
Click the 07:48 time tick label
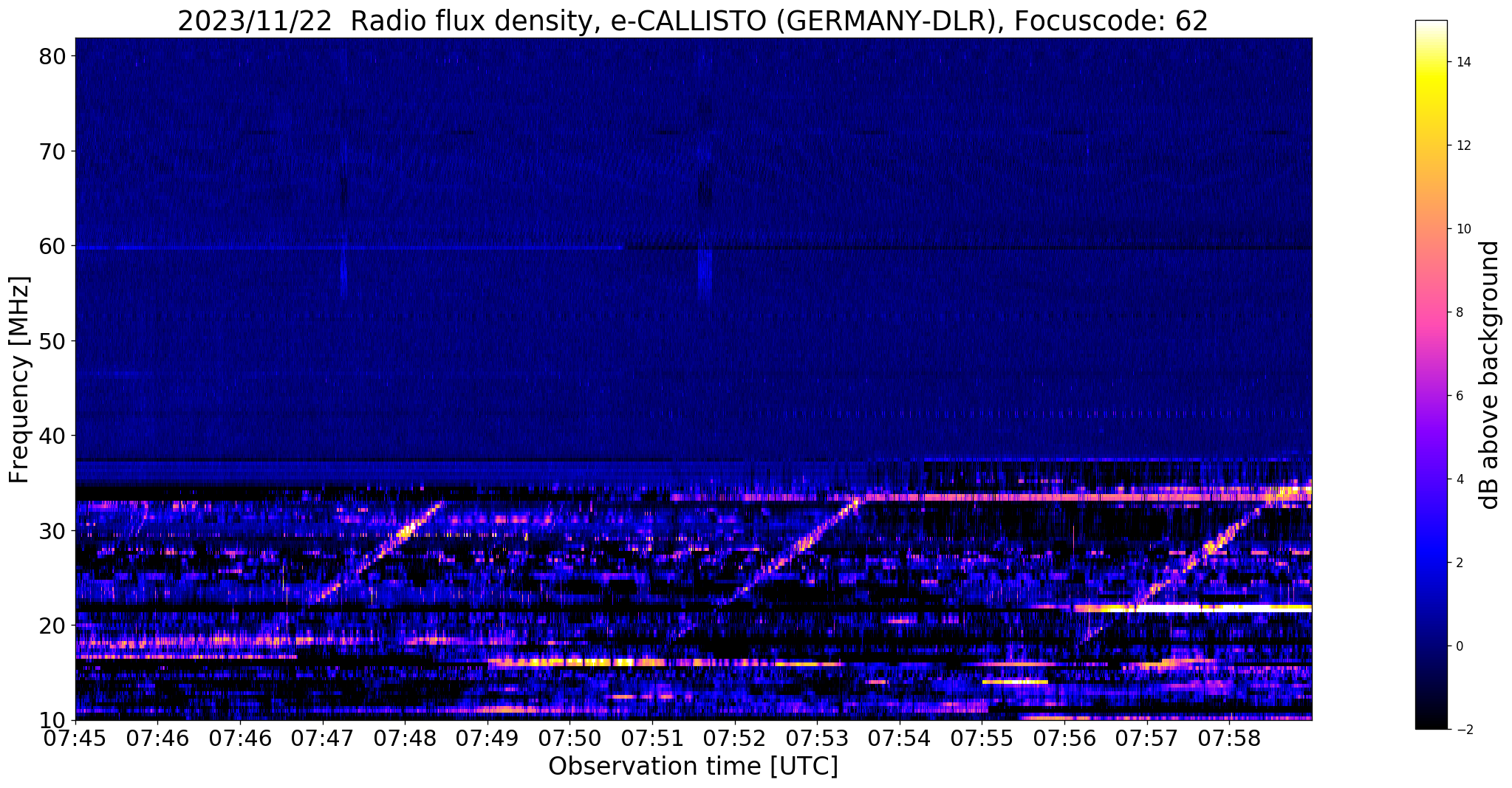tap(405, 738)
